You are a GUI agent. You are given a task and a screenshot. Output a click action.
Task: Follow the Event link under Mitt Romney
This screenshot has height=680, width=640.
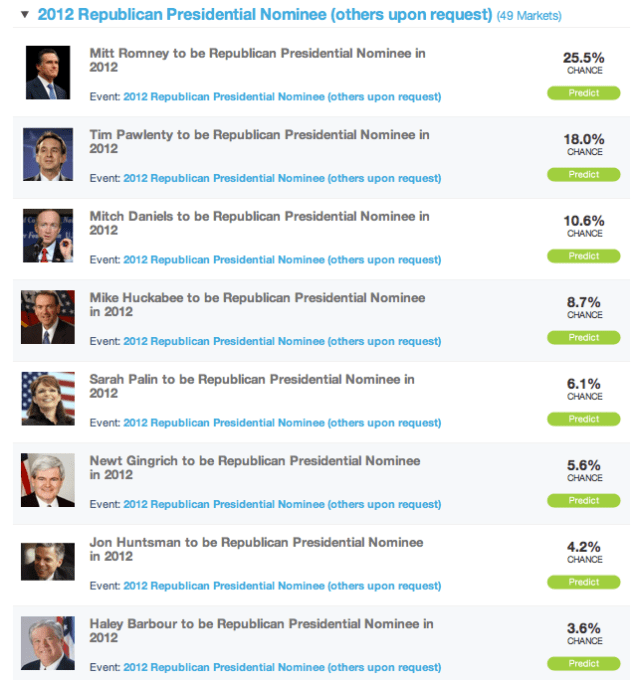282,97
